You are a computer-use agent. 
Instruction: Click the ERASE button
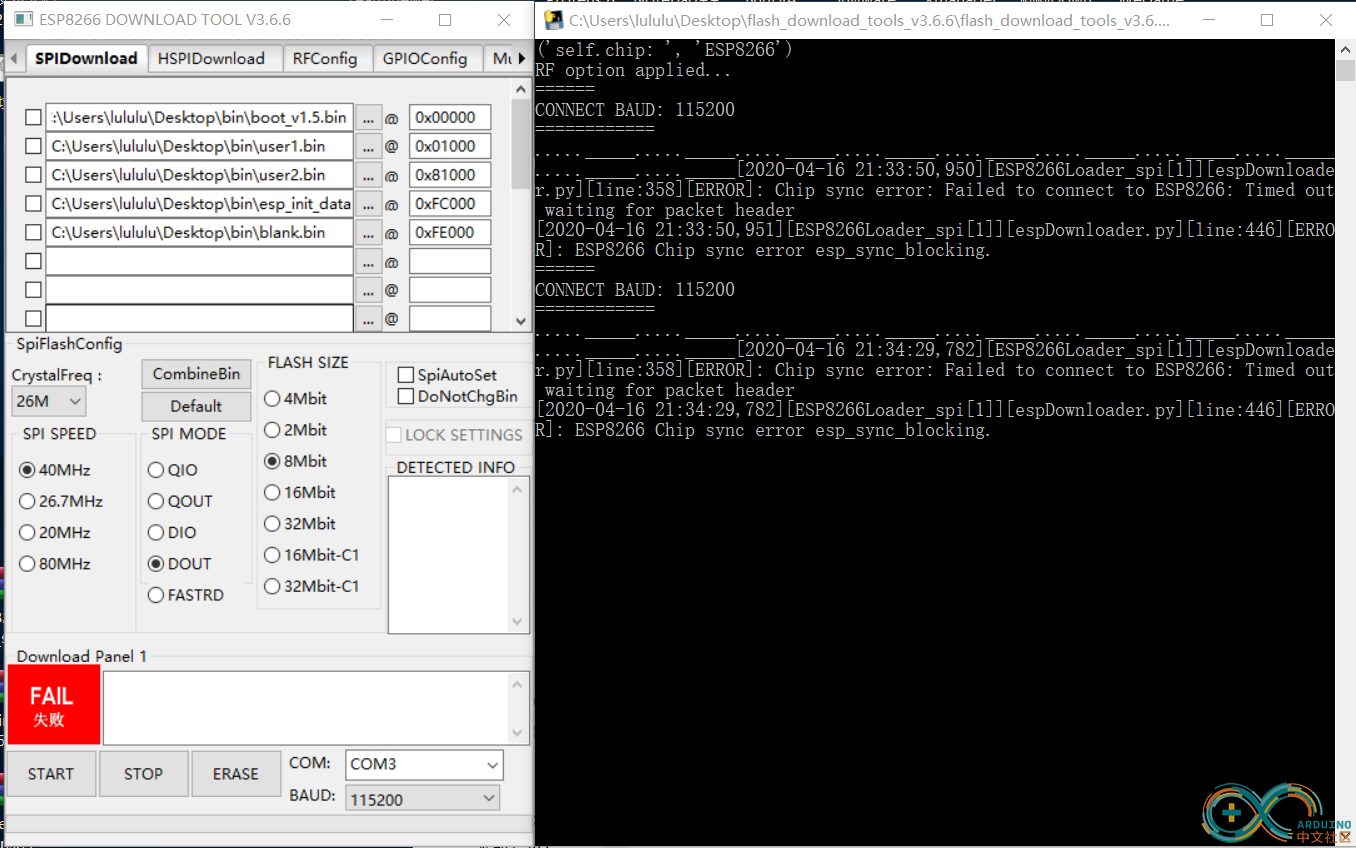point(236,774)
